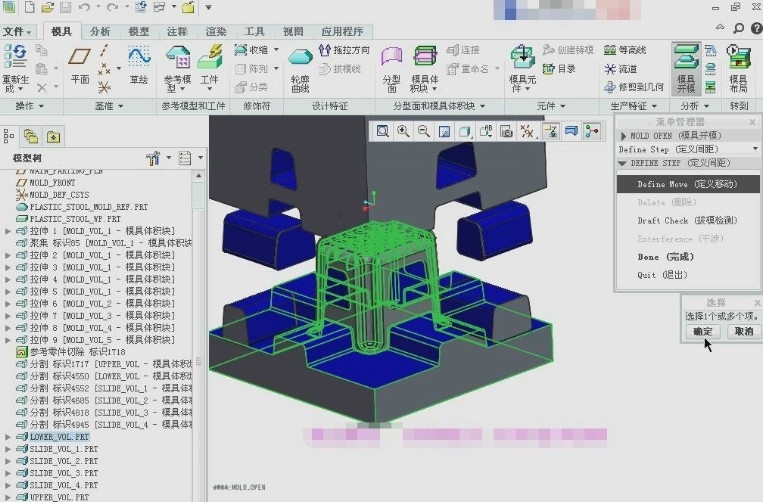Choose Draft Check (拔模检测) menu entry
Image resolution: width=763 pixels, height=502 pixels.
click(687, 220)
